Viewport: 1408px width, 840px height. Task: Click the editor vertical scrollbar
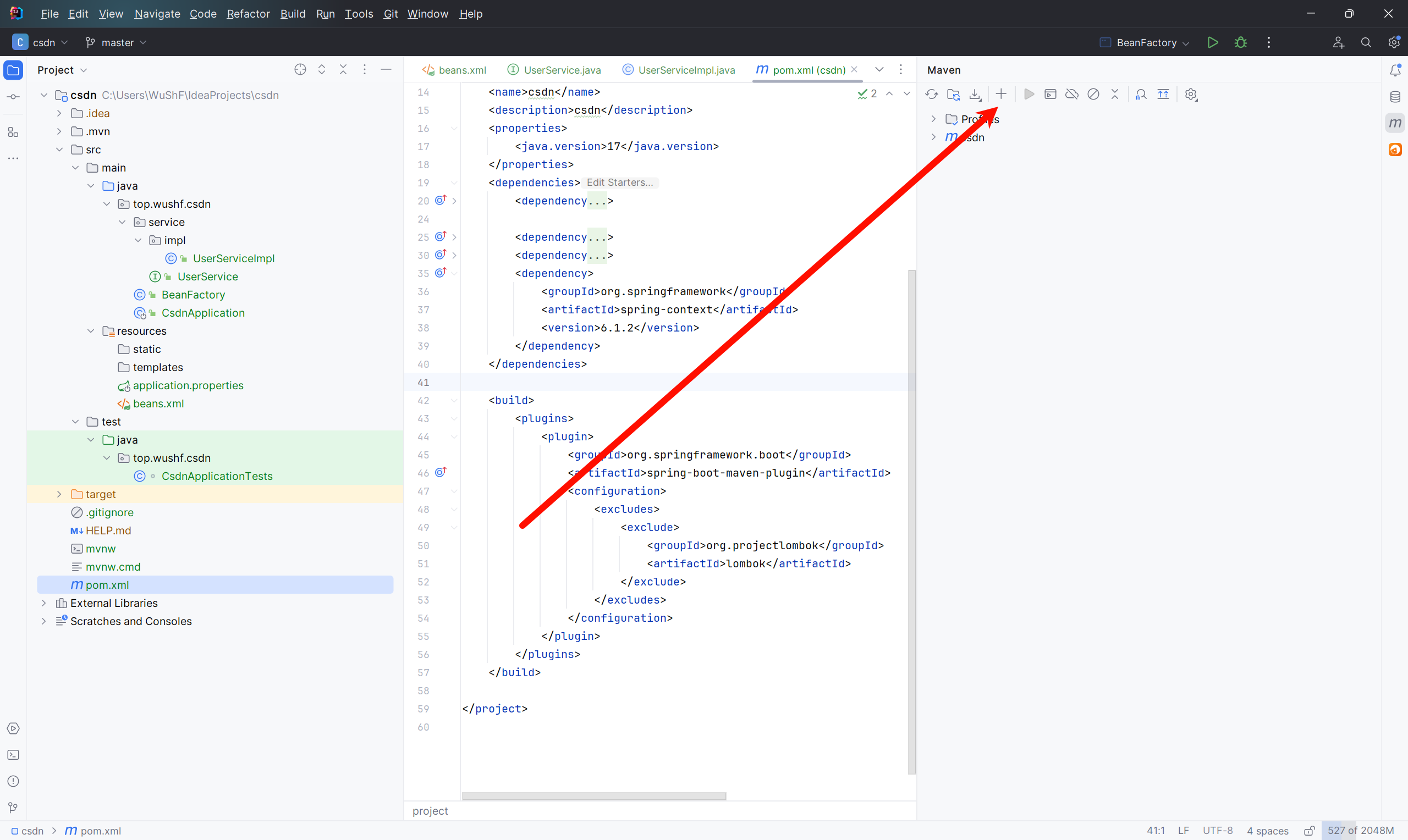click(x=911, y=521)
